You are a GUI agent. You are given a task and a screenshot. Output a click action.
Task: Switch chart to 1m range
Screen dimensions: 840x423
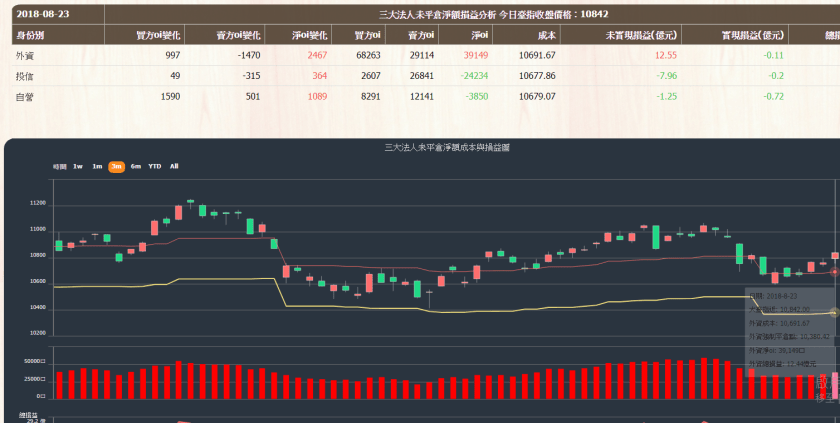pos(97,166)
